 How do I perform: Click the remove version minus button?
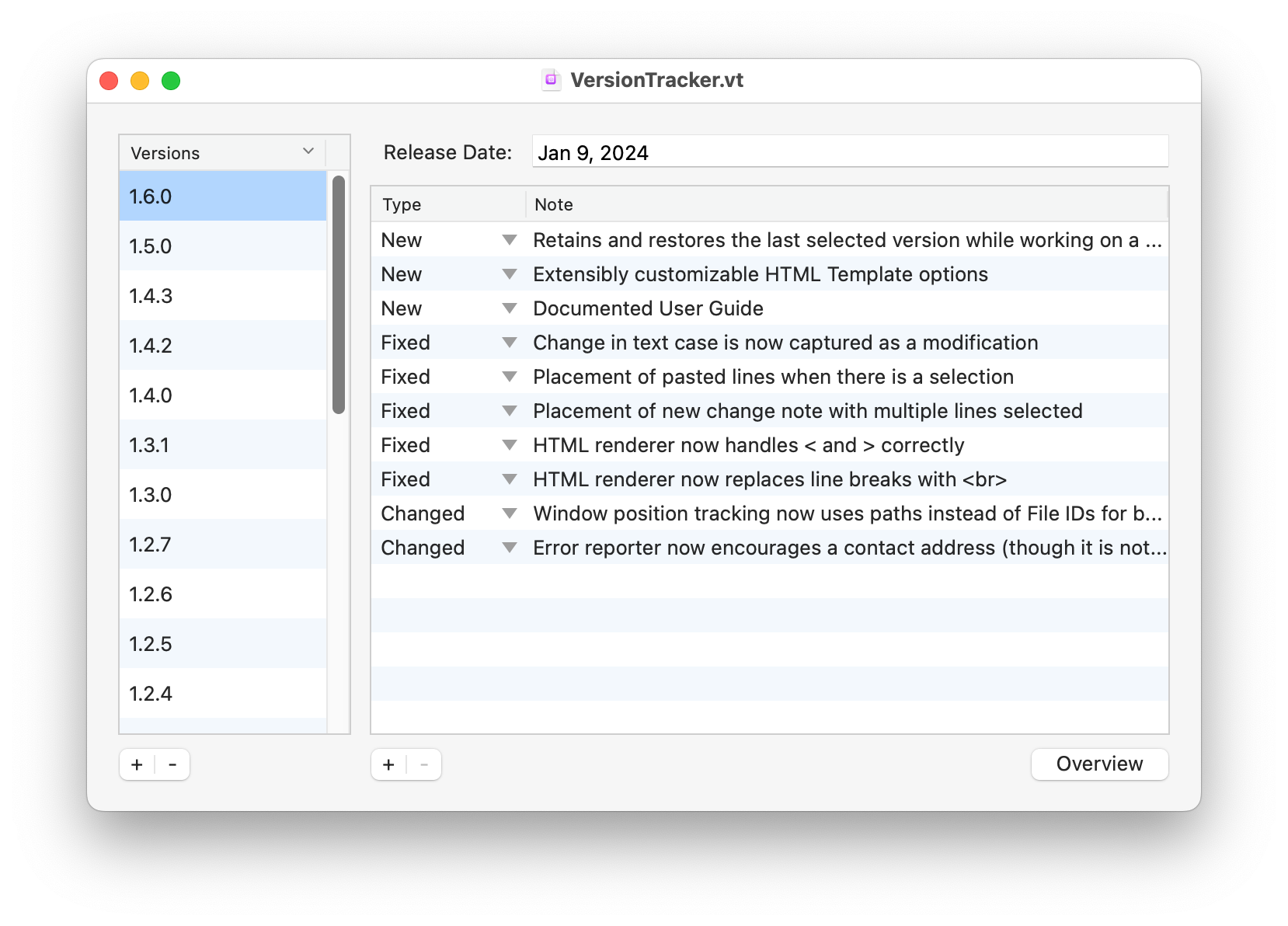click(172, 764)
